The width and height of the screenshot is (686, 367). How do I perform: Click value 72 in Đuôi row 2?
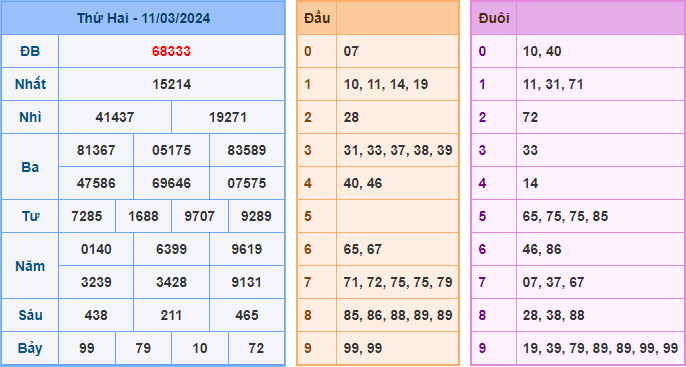530,117
